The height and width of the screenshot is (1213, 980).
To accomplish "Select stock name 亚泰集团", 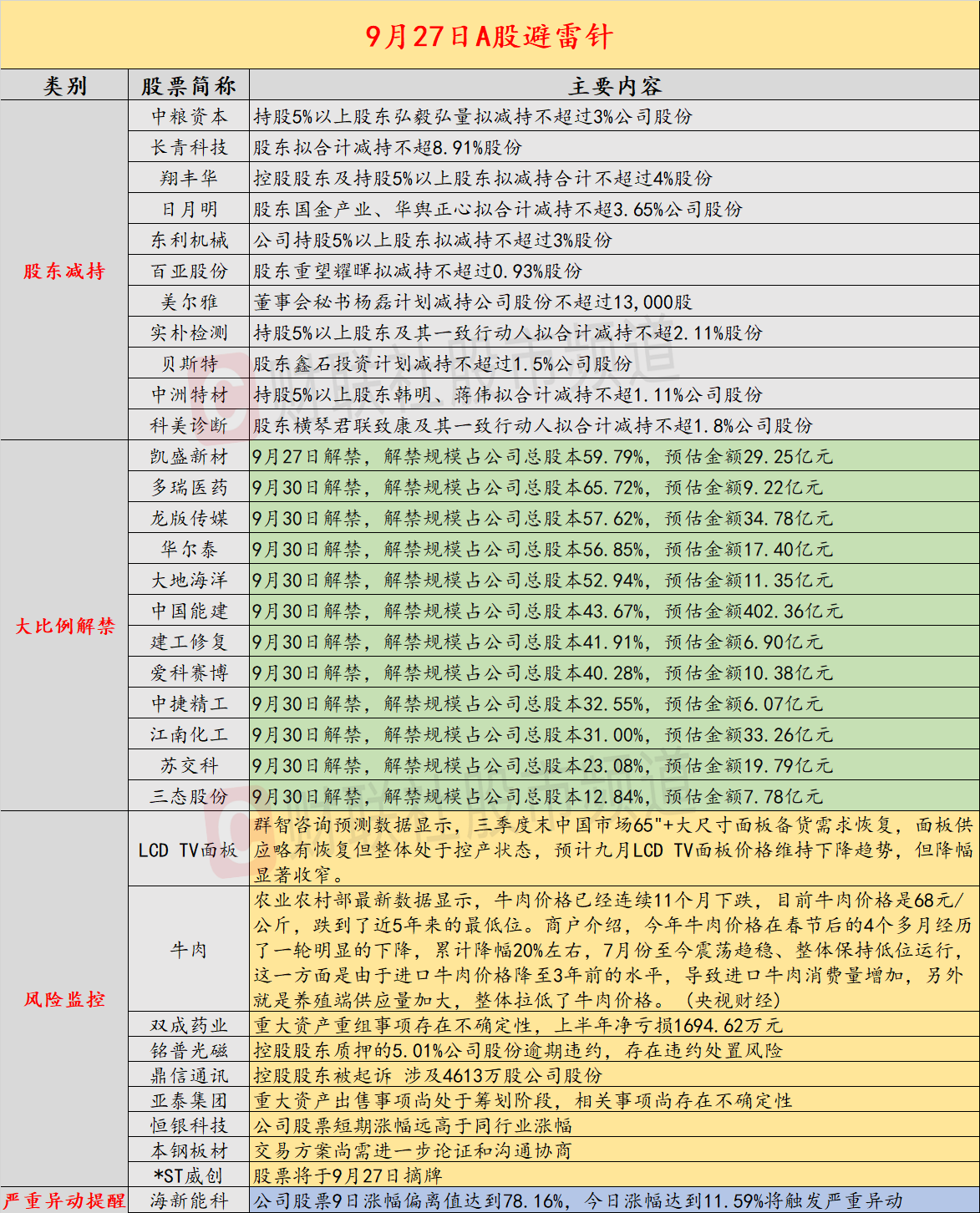I will pyautogui.click(x=189, y=1100).
